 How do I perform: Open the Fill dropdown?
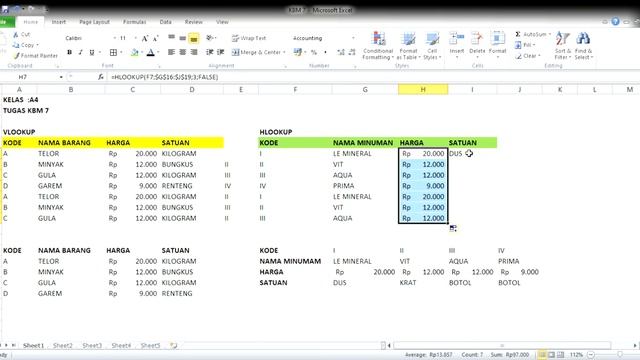click(x=525, y=45)
